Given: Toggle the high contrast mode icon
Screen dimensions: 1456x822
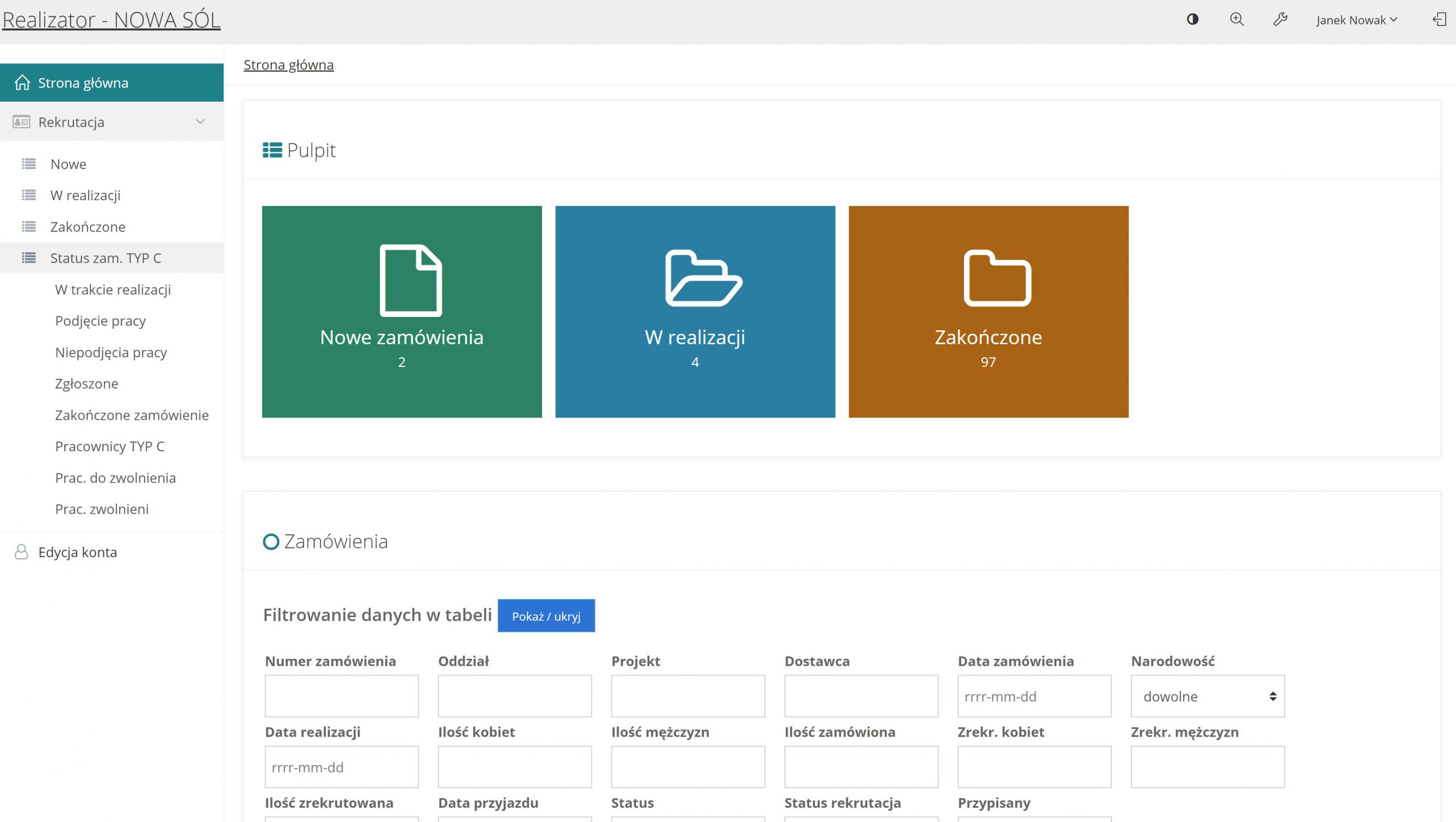Looking at the screenshot, I should pyautogui.click(x=1193, y=20).
